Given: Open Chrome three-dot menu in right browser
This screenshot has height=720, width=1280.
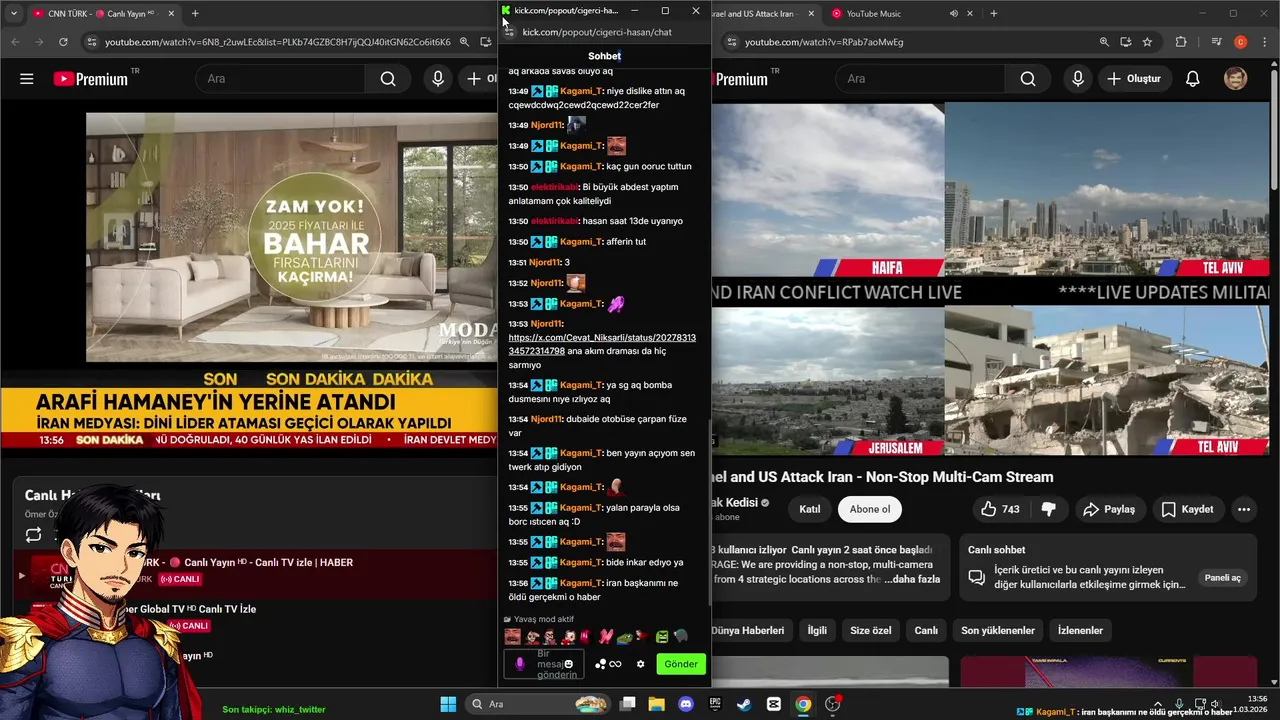Looking at the screenshot, I should [x=1264, y=42].
